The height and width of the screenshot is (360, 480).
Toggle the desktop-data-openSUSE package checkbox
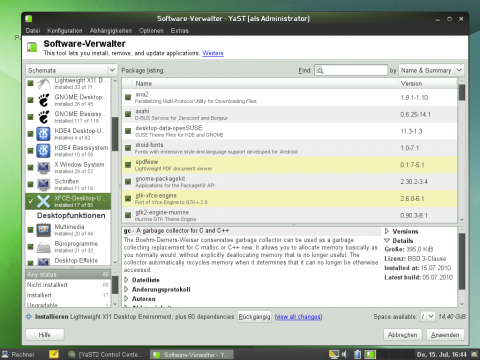click(x=128, y=131)
